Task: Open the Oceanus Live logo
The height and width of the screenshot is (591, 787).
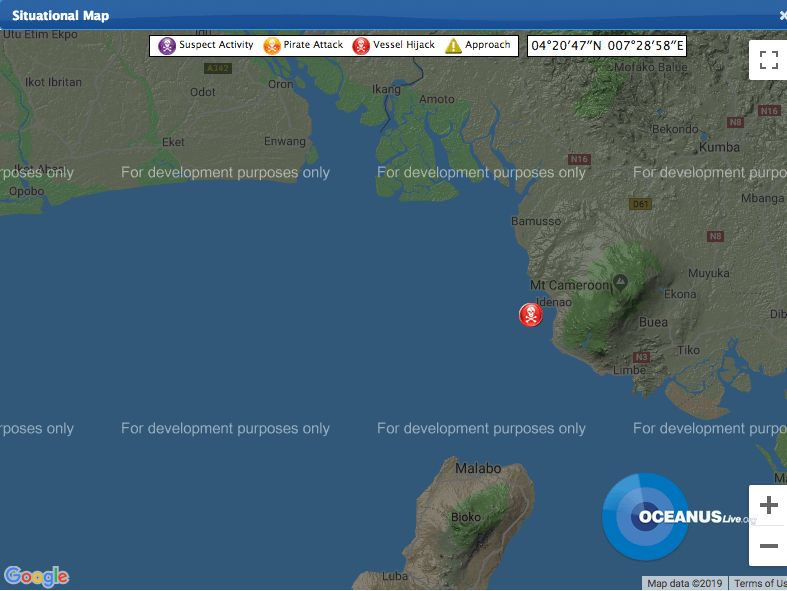Action: [660, 517]
